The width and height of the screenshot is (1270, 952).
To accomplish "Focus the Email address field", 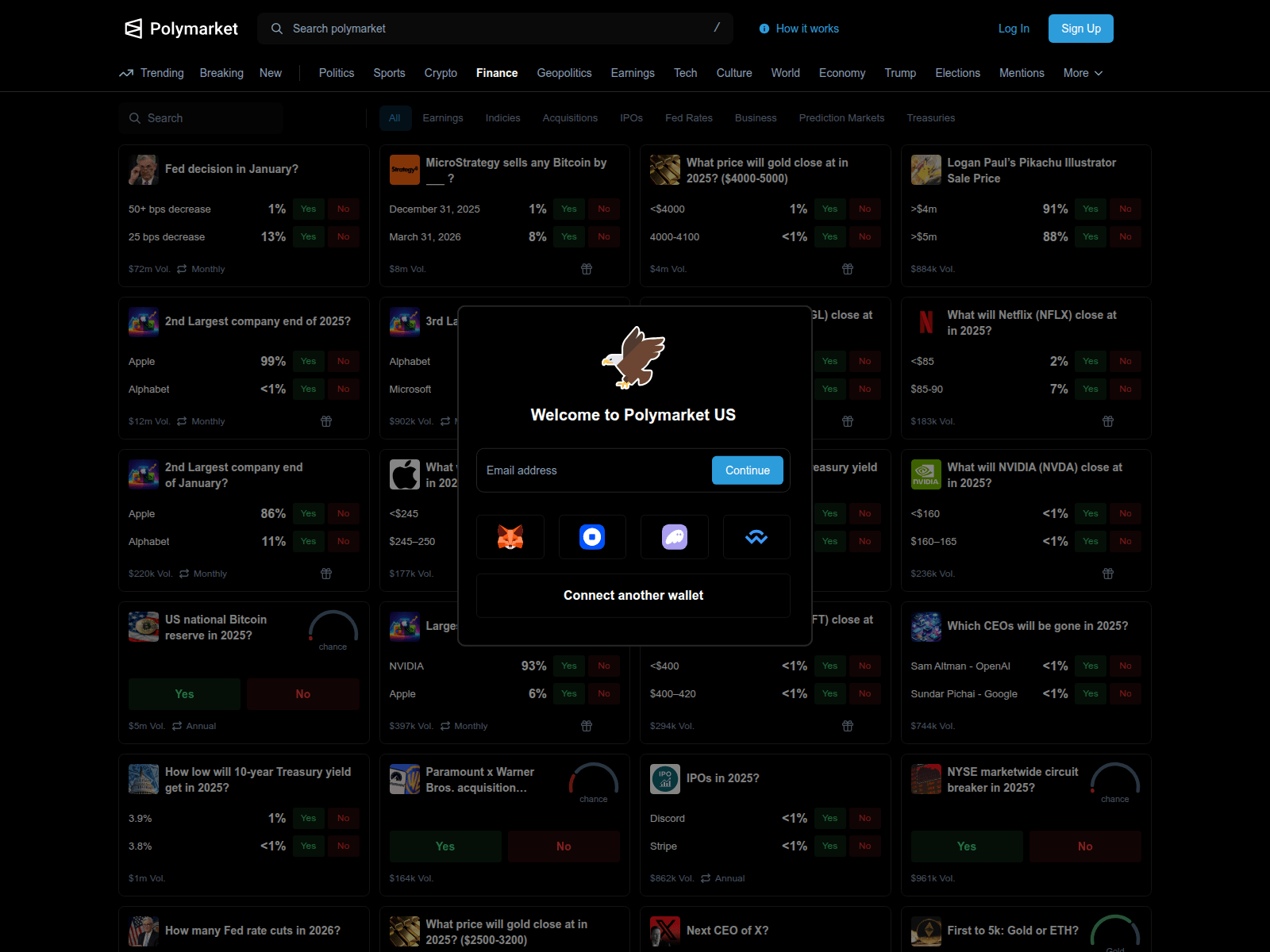I will tap(595, 470).
